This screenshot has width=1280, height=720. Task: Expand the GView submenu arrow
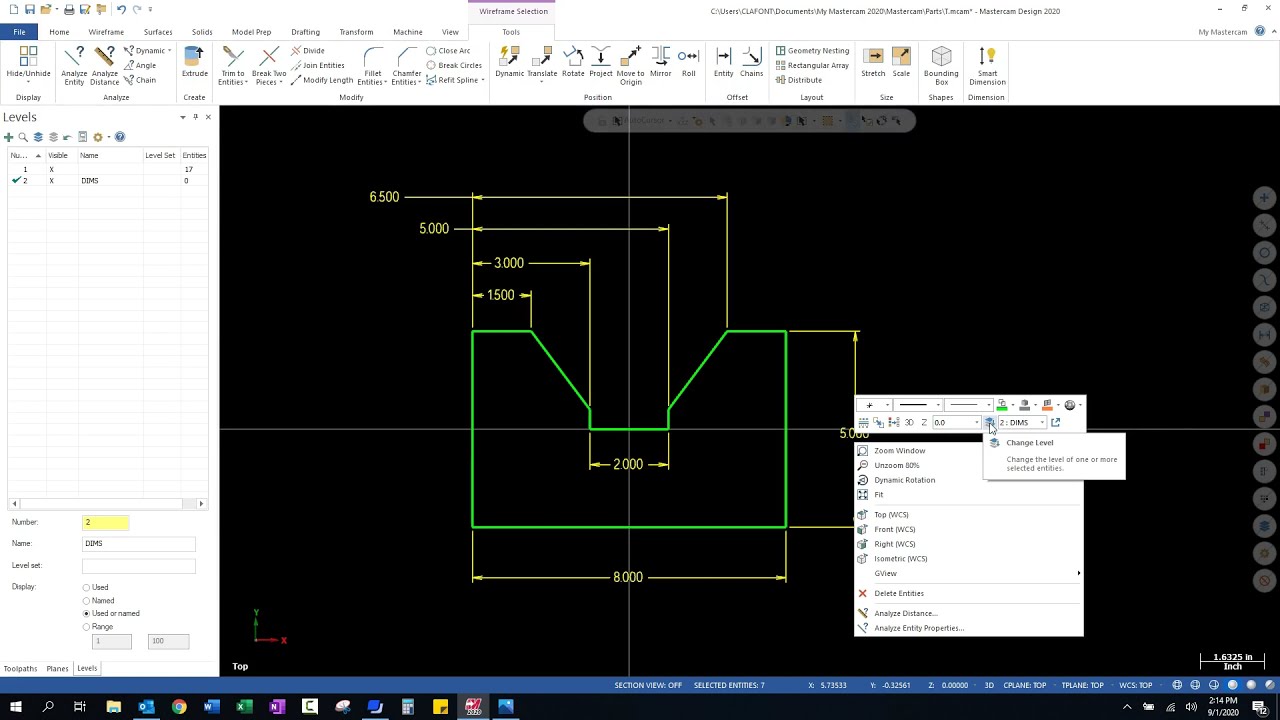(x=1078, y=573)
